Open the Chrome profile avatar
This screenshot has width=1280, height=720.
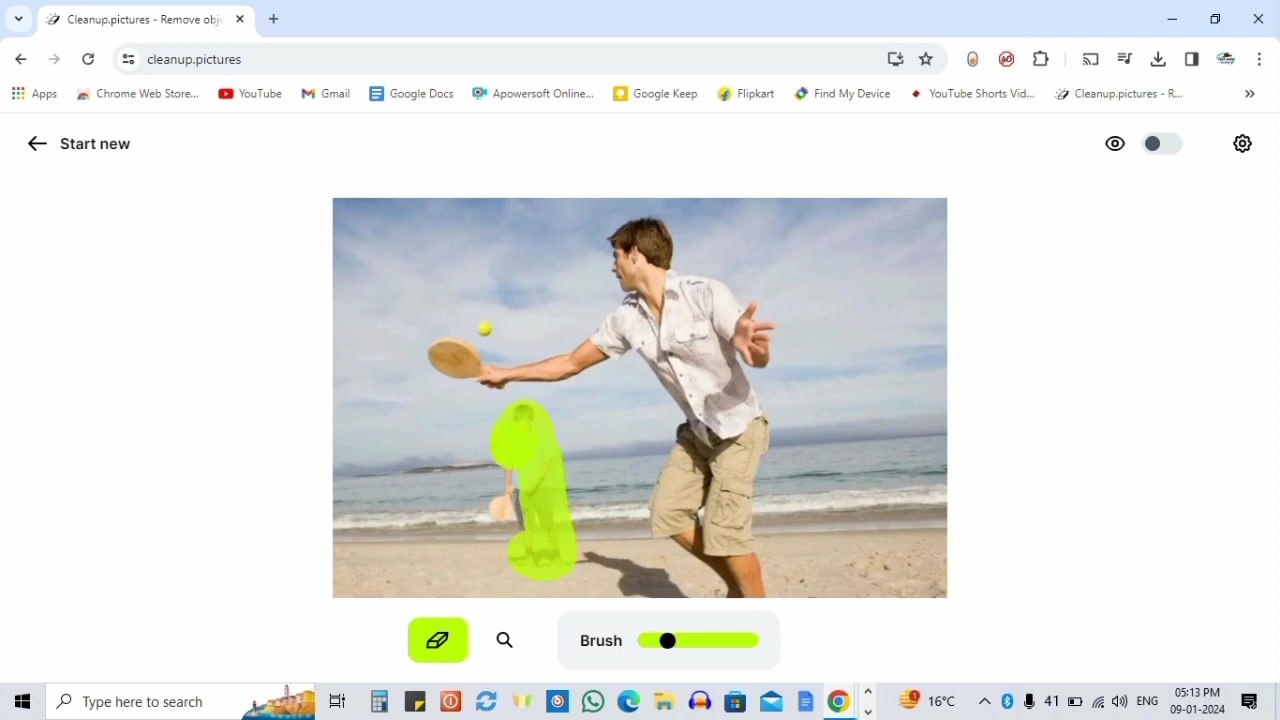tap(1225, 59)
